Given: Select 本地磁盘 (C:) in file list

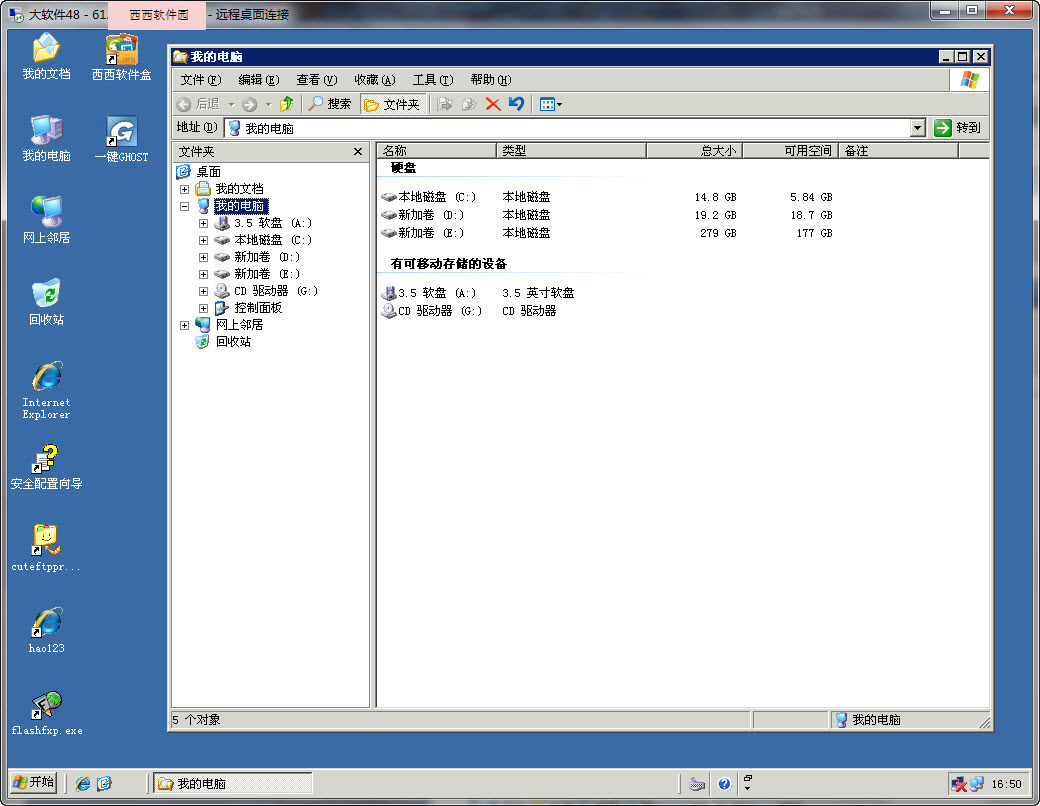Looking at the screenshot, I should (428, 197).
